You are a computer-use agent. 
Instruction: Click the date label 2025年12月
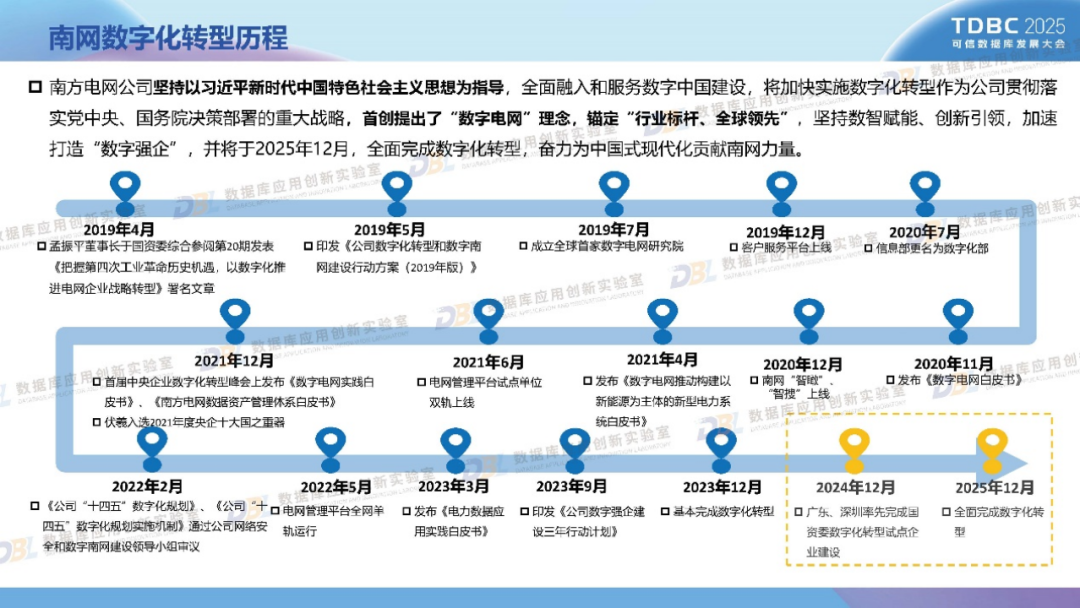point(995,487)
